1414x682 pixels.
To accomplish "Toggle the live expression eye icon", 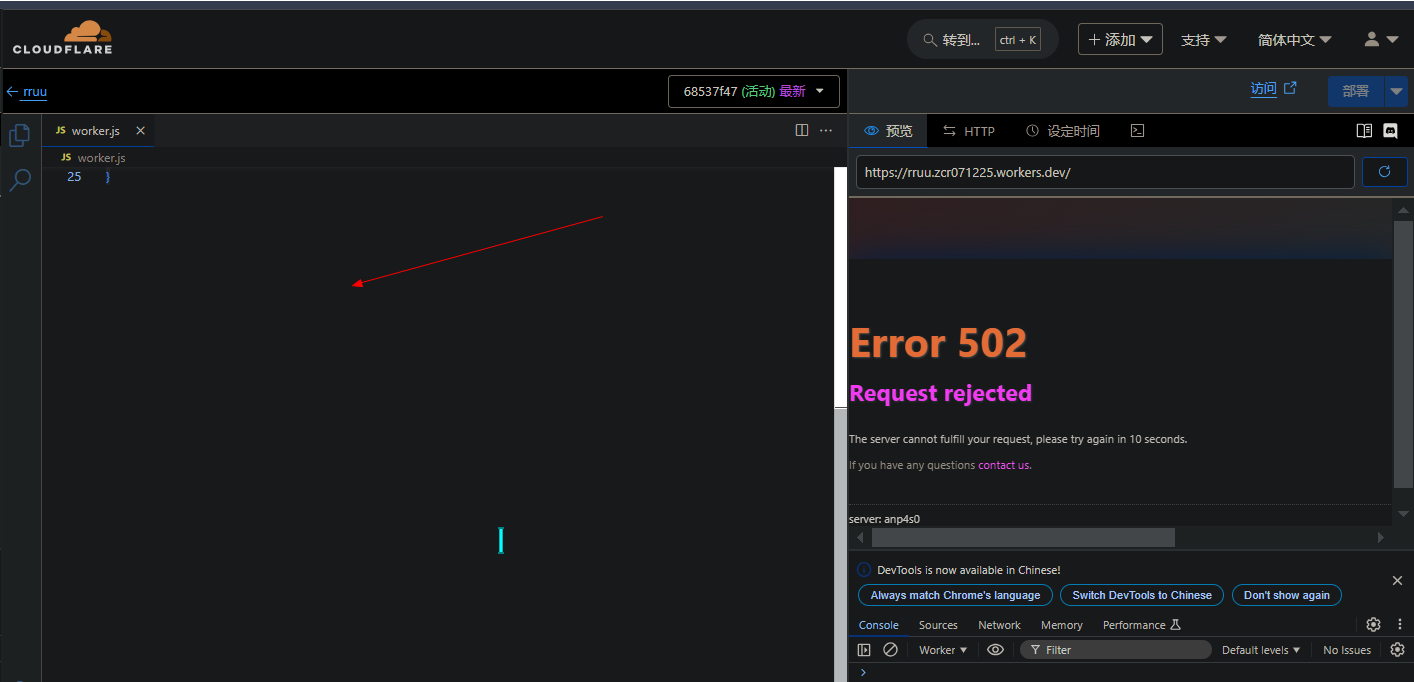I will [x=995, y=650].
